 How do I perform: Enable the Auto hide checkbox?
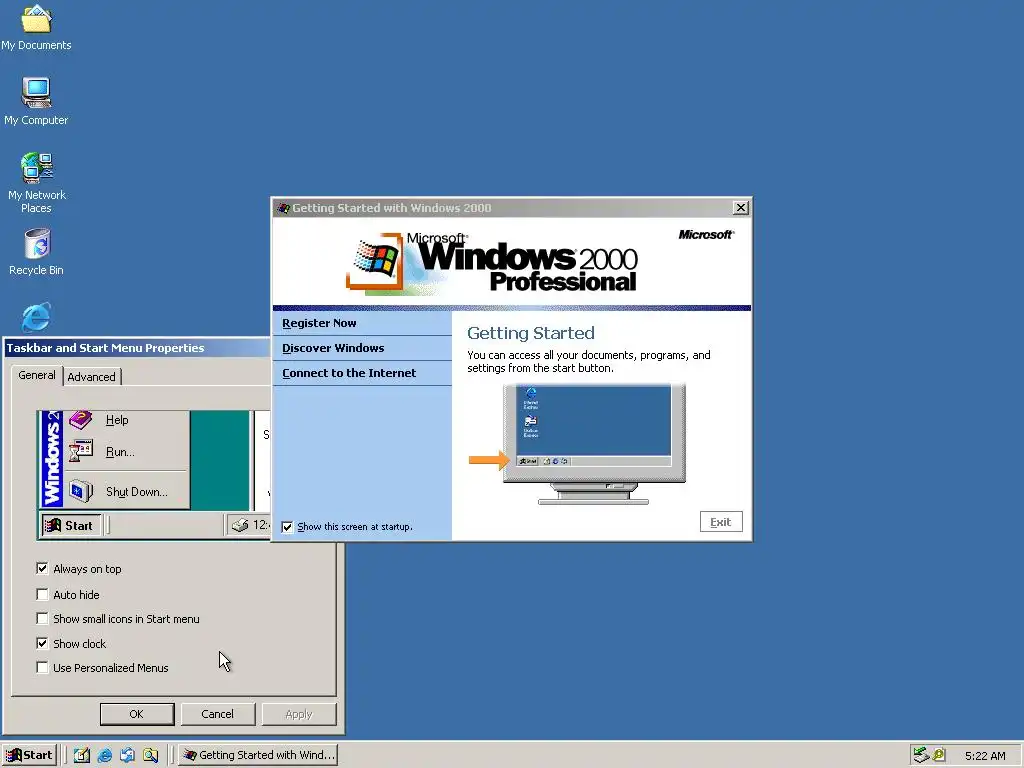42,594
